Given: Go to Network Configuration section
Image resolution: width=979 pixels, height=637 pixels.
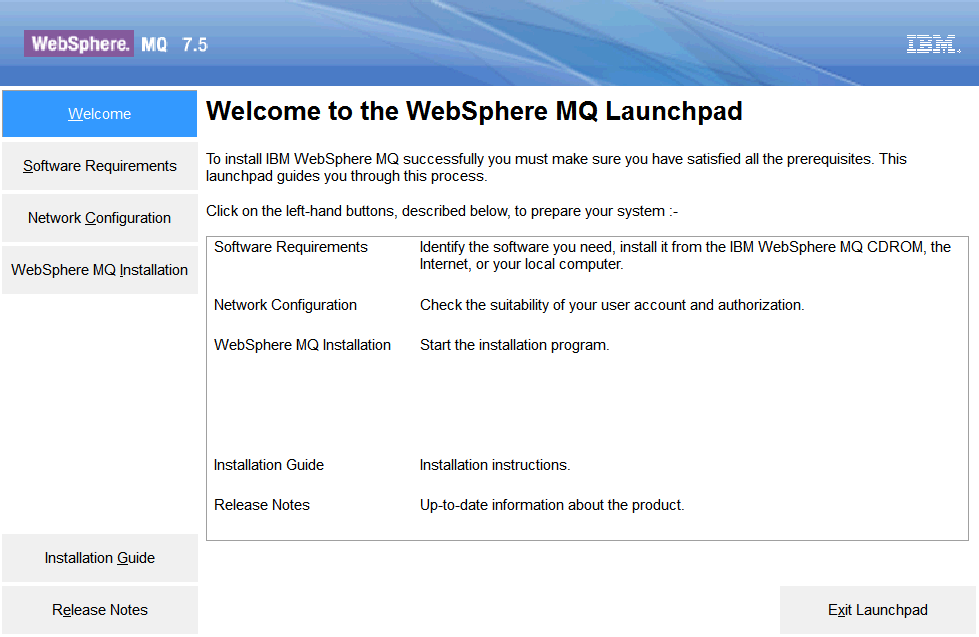Looking at the screenshot, I should pyautogui.click(x=99, y=218).
